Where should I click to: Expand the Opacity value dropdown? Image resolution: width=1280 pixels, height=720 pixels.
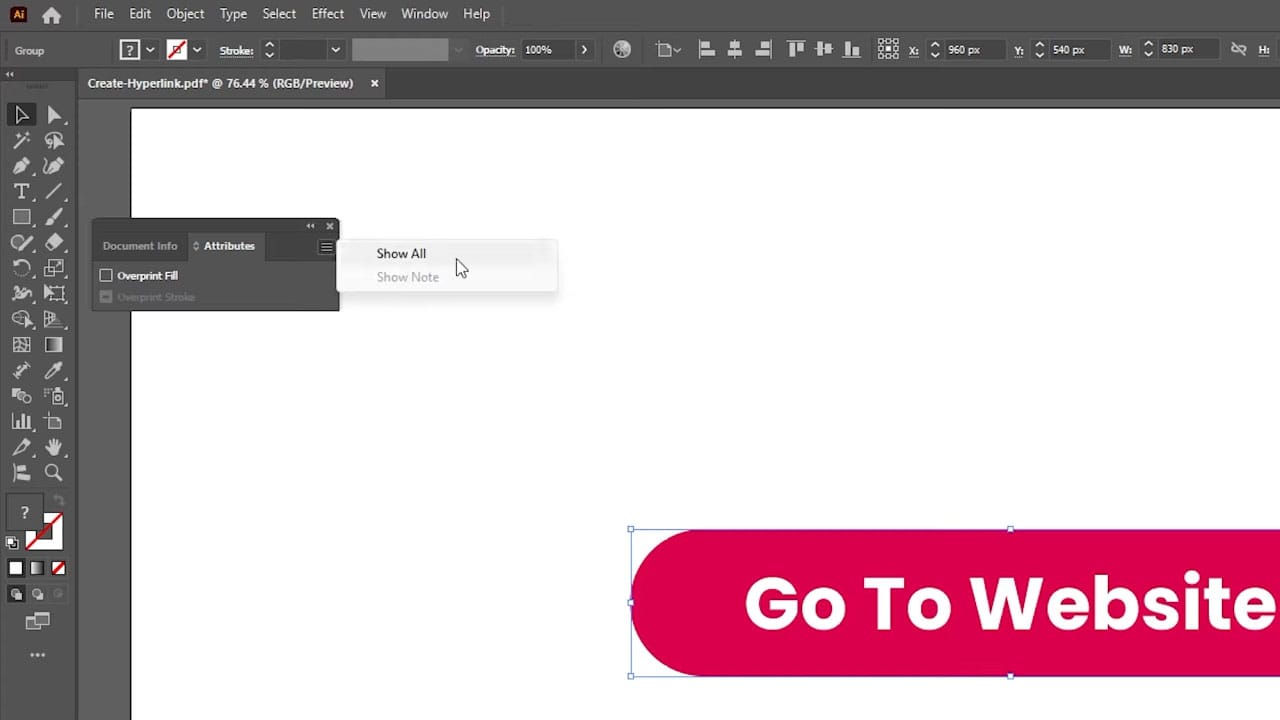pos(584,49)
